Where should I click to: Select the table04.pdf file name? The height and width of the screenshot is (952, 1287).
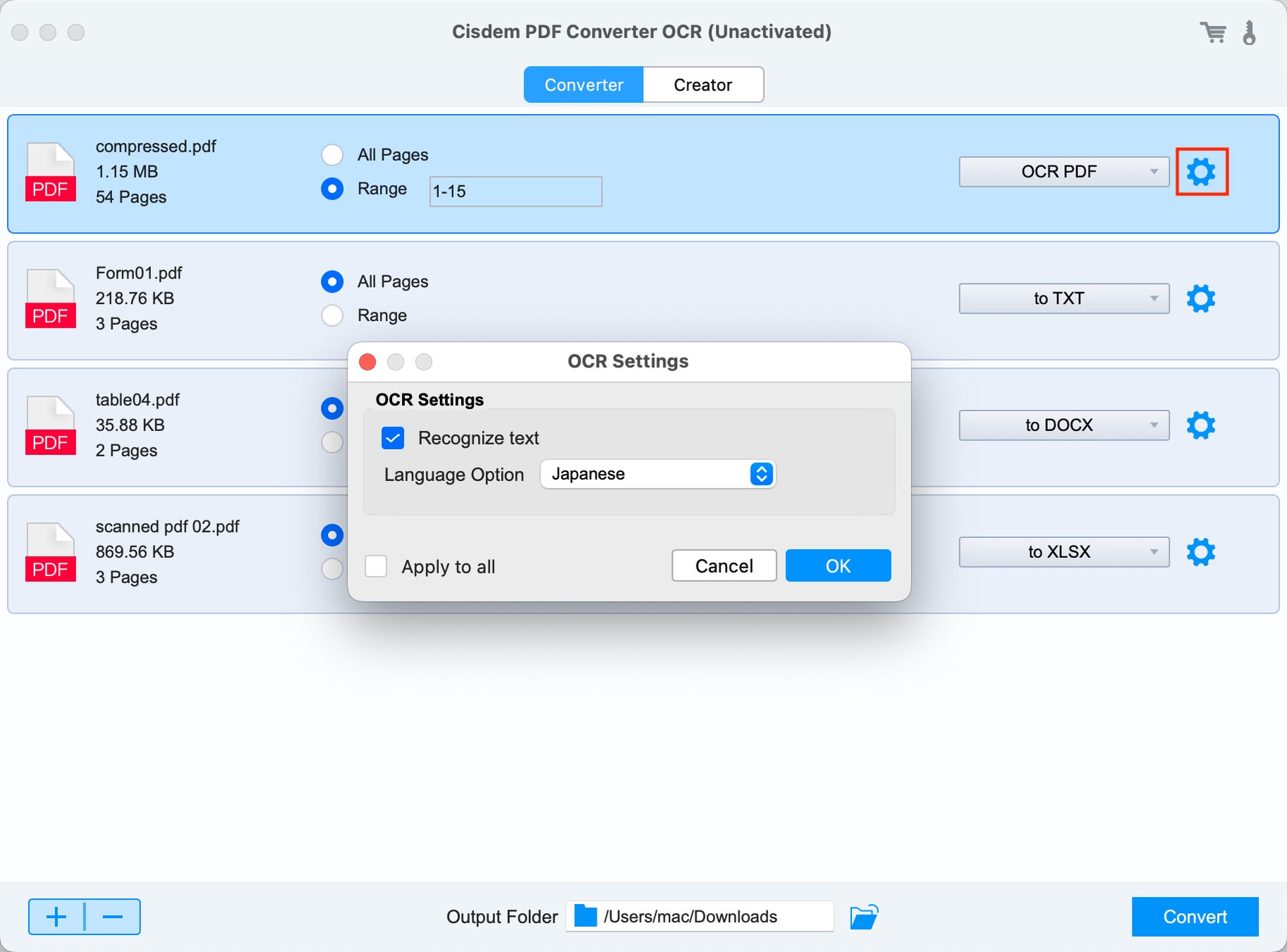coord(138,400)
